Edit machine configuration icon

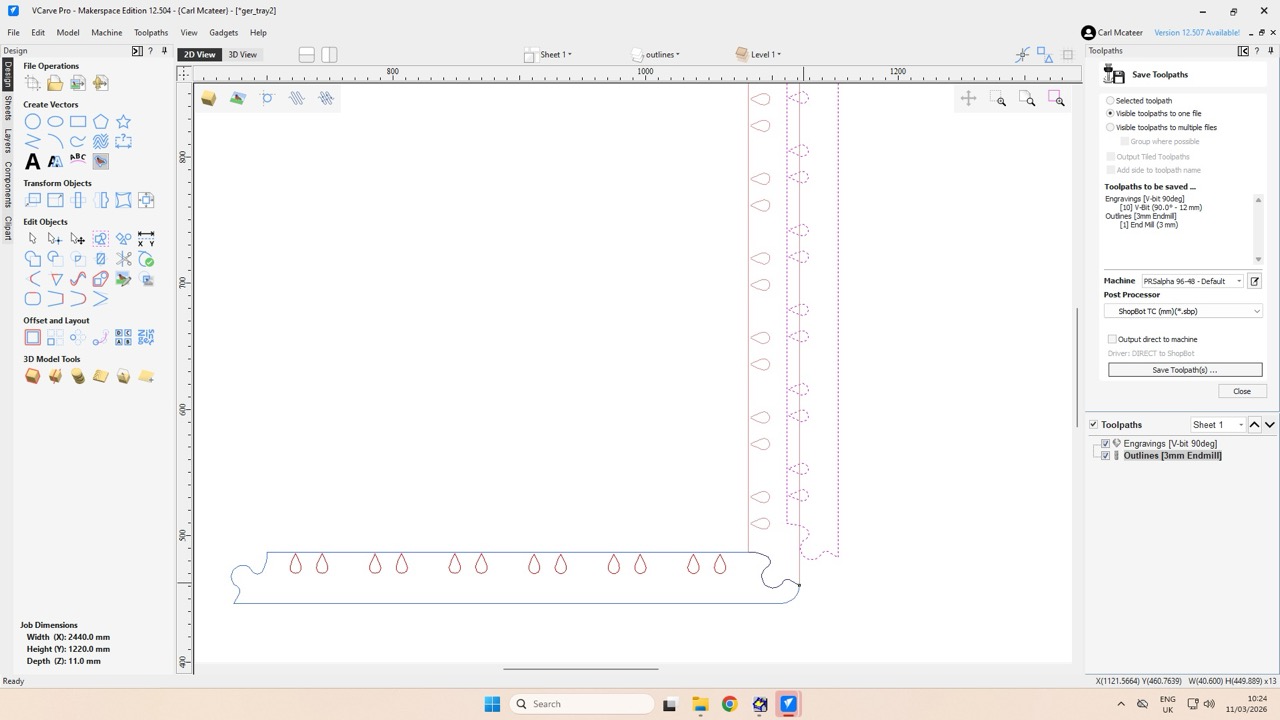click(1255, 281)
